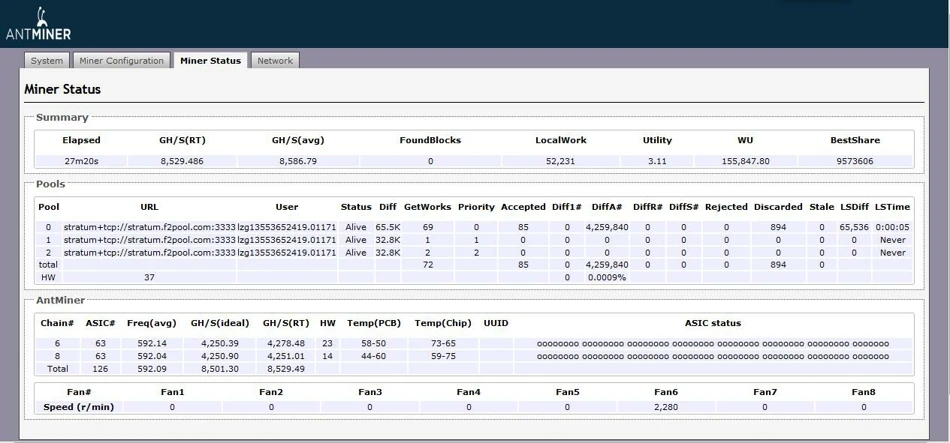Click total GH/S(ideal) 8,501.30
950x443 pixels.
[x=218, y=368]
